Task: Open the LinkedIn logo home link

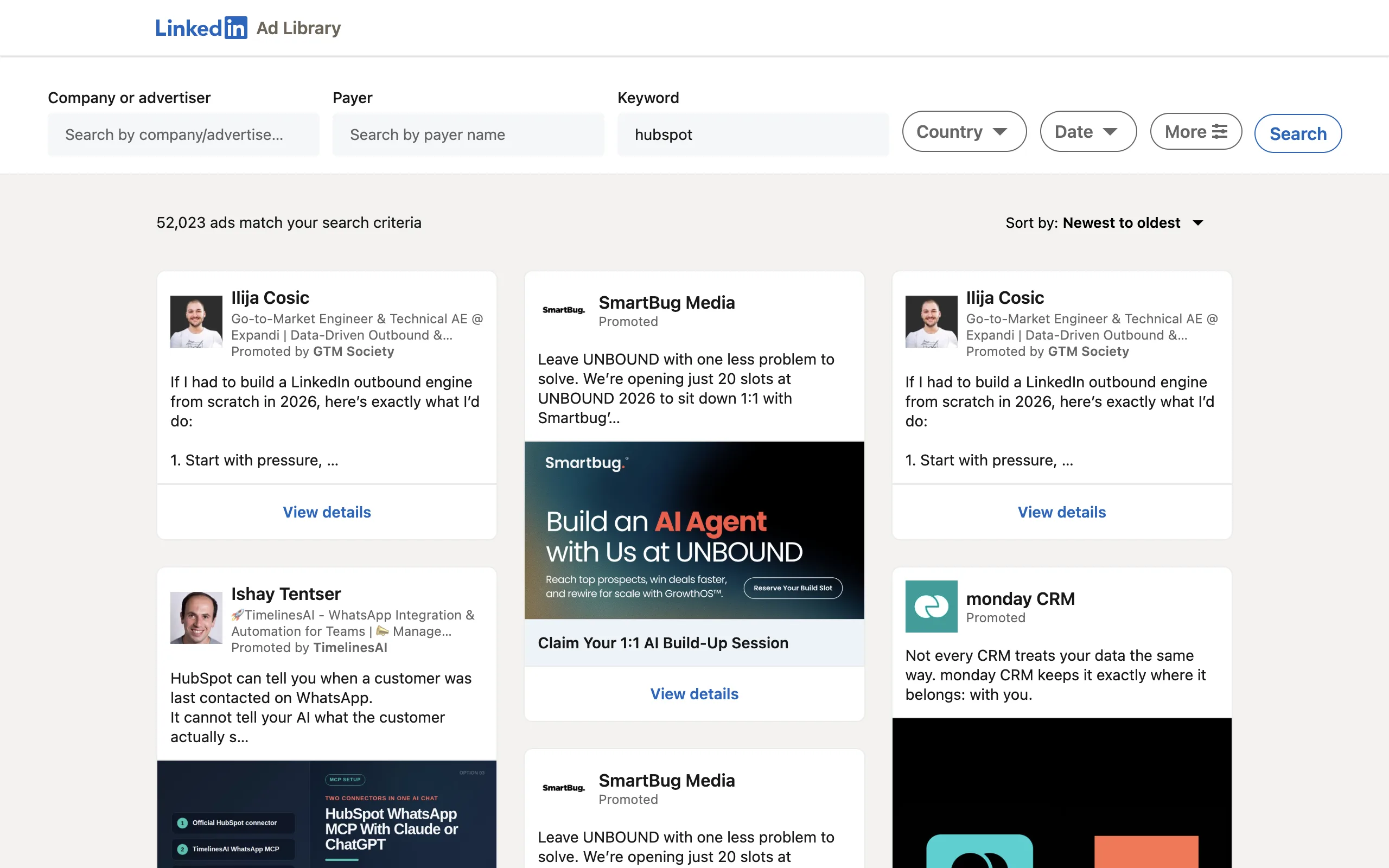Action: coord(201,28)
